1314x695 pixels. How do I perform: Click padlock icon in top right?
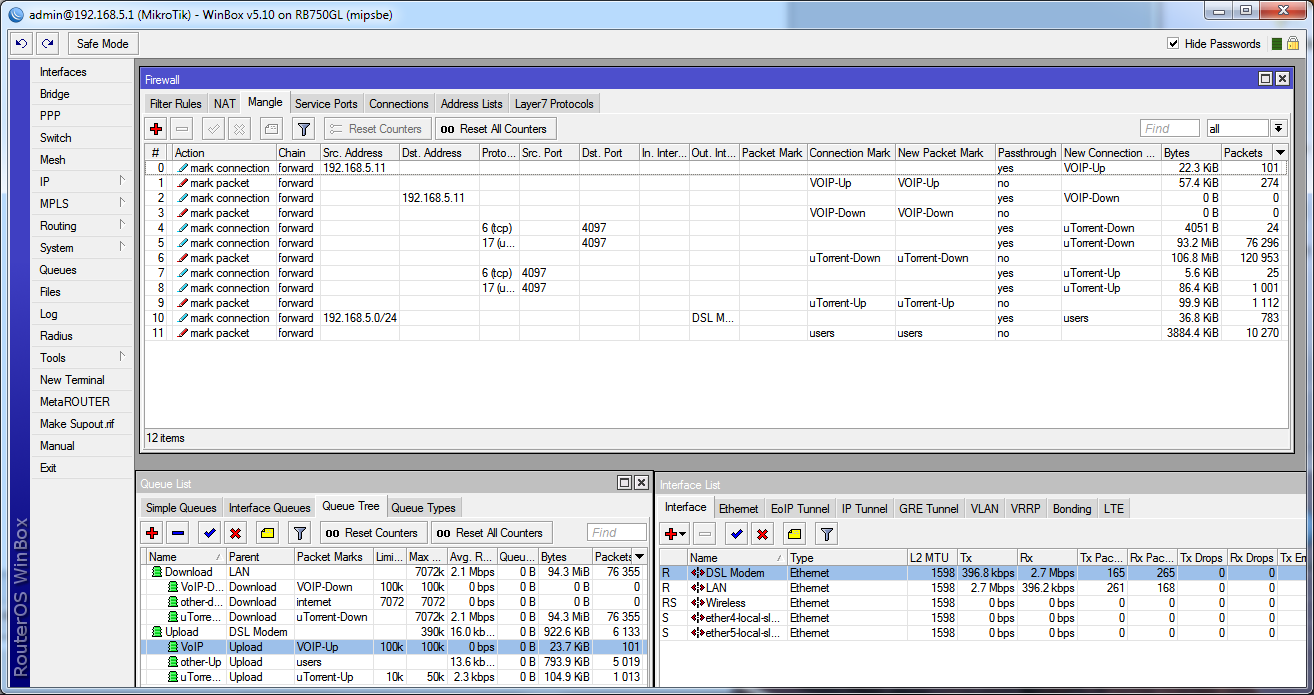click(x=1294, y=44)
